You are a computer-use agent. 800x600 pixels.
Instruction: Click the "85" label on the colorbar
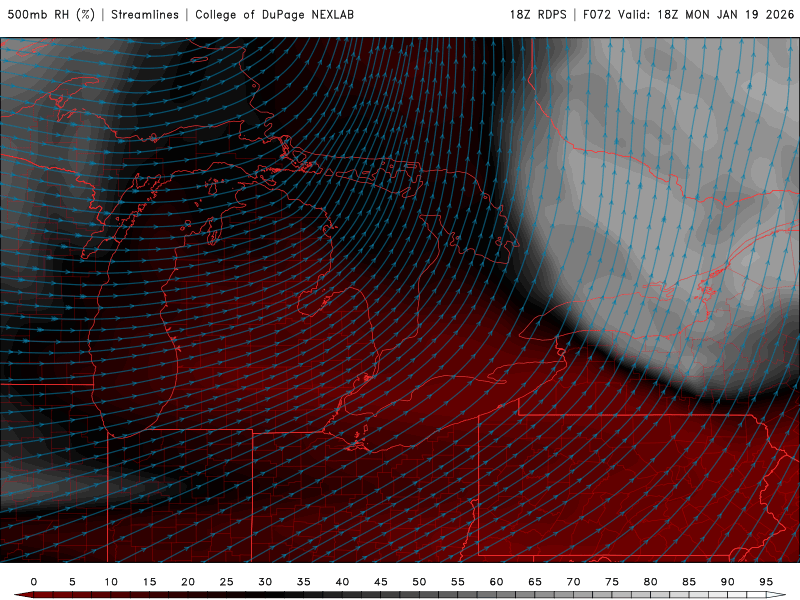click(x=689, y=582)
